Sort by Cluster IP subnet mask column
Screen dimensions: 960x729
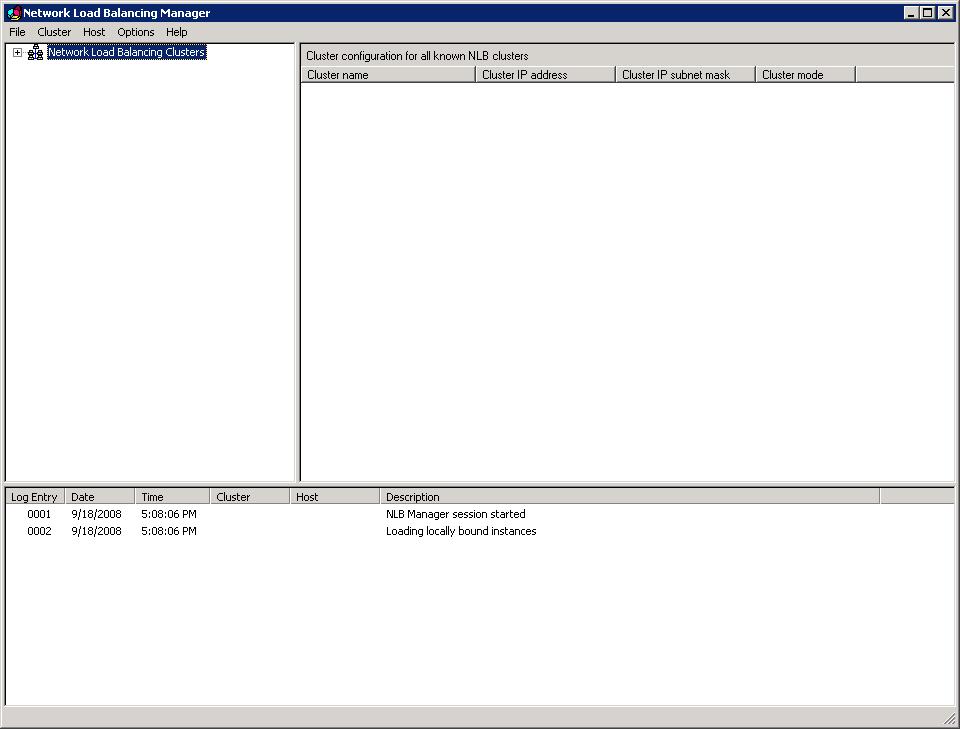685,75
